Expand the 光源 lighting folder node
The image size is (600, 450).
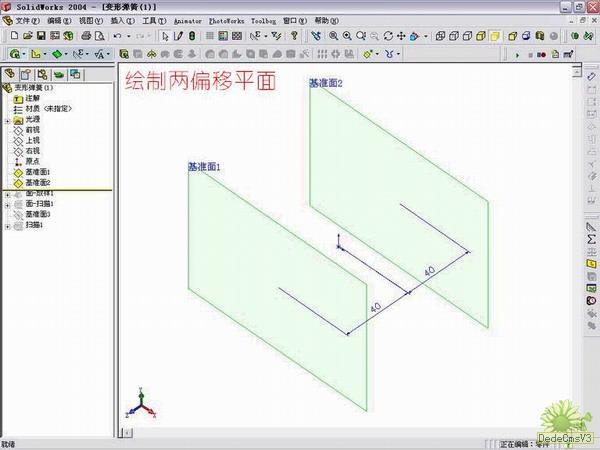pos(7,120)
